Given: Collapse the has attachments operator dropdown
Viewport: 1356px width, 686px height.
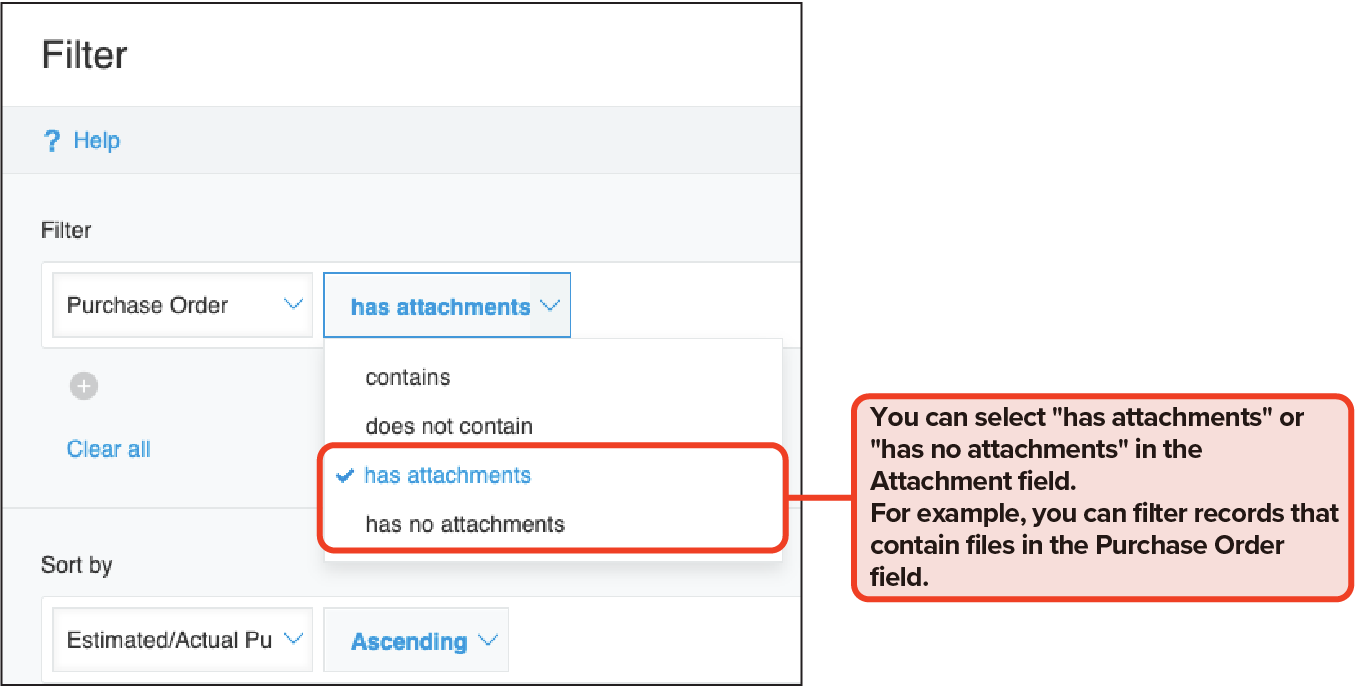Looking at the screenshot, I should pyautogui.click(x=440, y=307).
